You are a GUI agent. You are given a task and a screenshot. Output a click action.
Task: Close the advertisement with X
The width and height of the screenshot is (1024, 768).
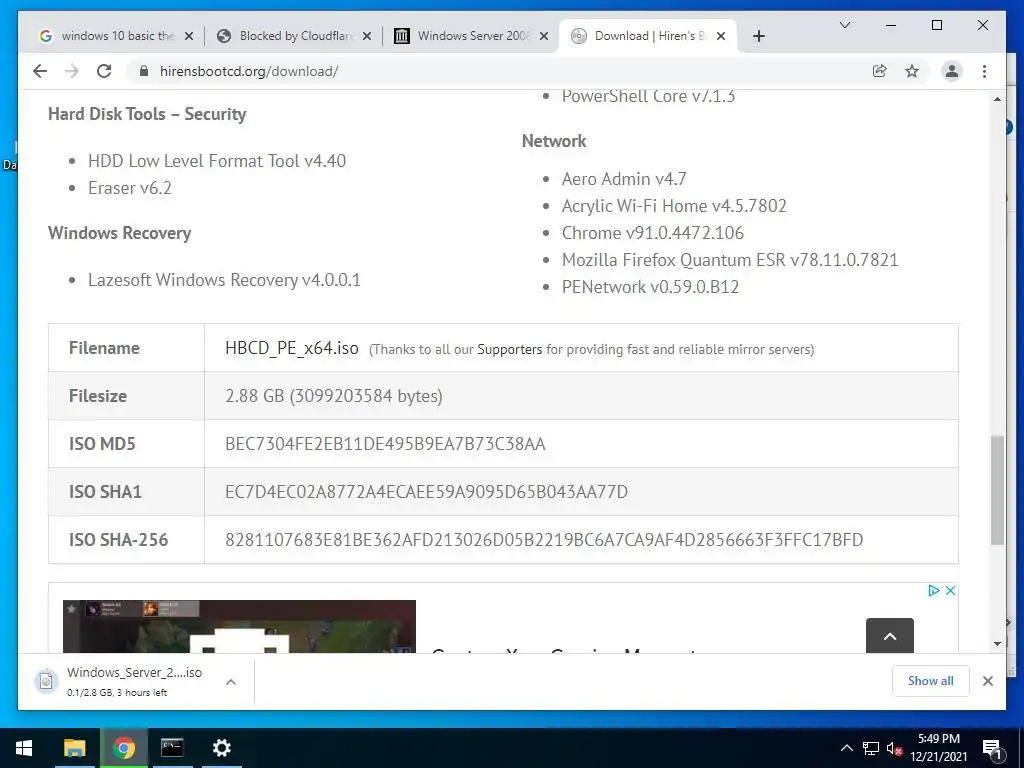[x=950, y=590]
